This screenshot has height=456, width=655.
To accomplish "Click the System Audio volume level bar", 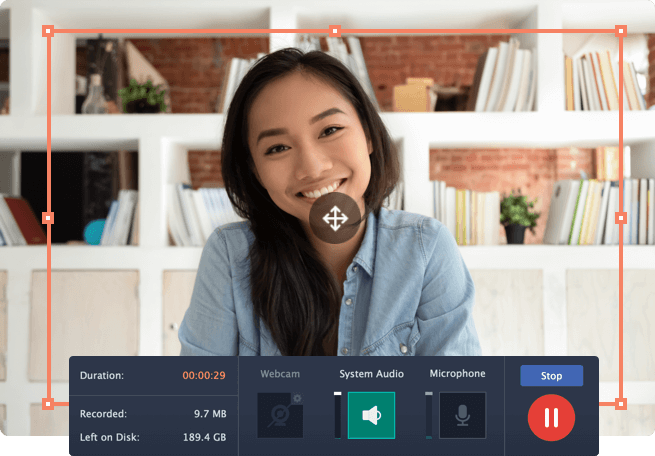I will click(338, 415).
